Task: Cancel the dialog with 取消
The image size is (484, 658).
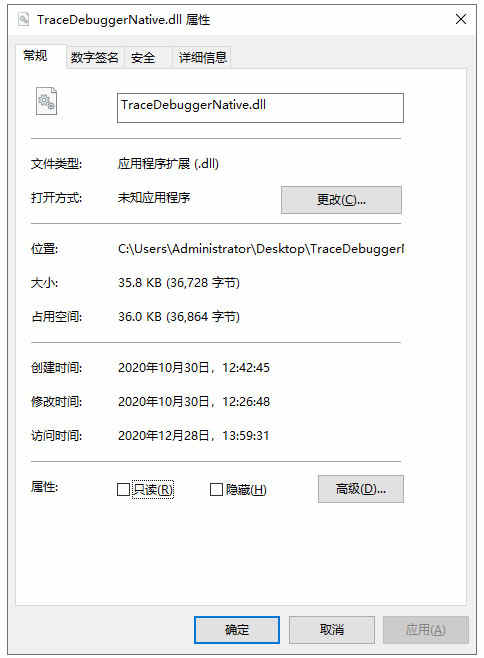Action: [x=332, y=630]
